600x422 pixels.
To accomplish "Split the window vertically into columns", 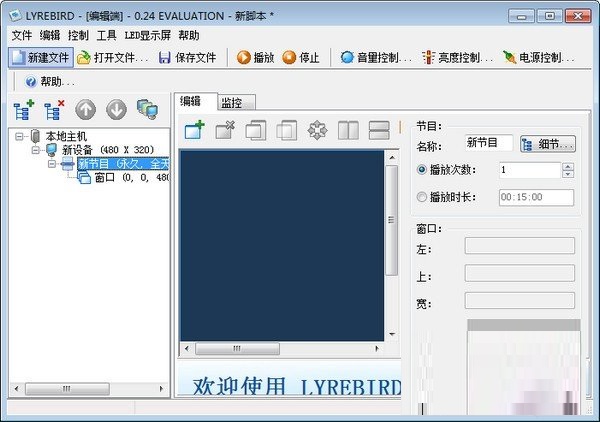I will 348,130.
